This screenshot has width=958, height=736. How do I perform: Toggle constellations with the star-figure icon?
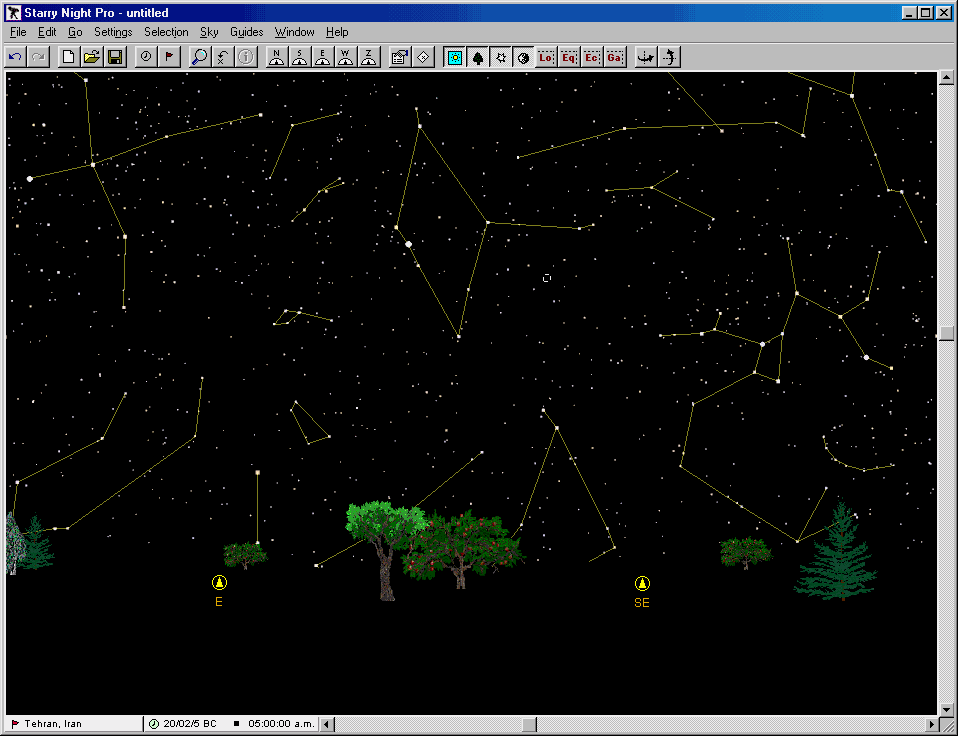click(x=501, y=57)
